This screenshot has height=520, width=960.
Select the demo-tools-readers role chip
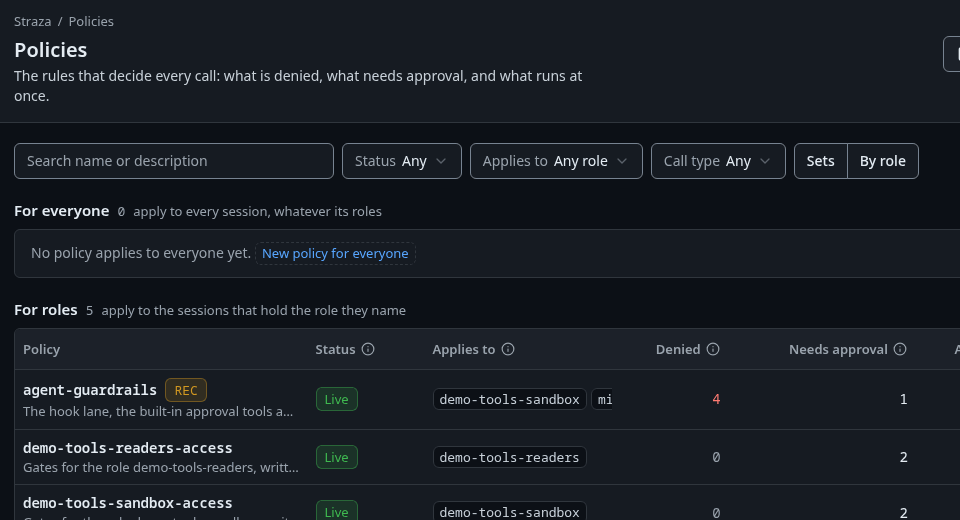click(x=509, y=458)
